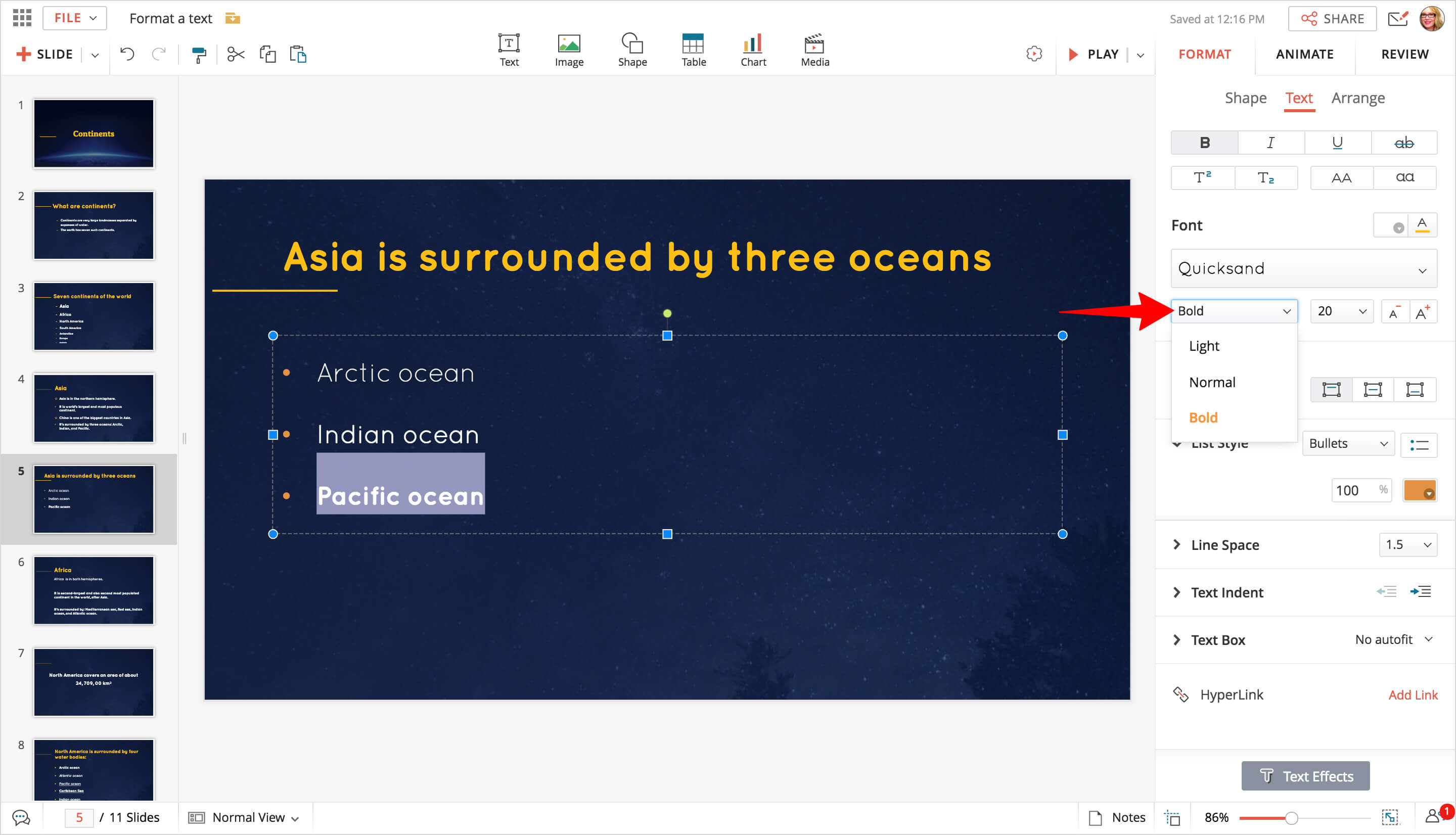1456x835 pixels.
Task: Click the Media insert icon
Action: coord(814,51)
